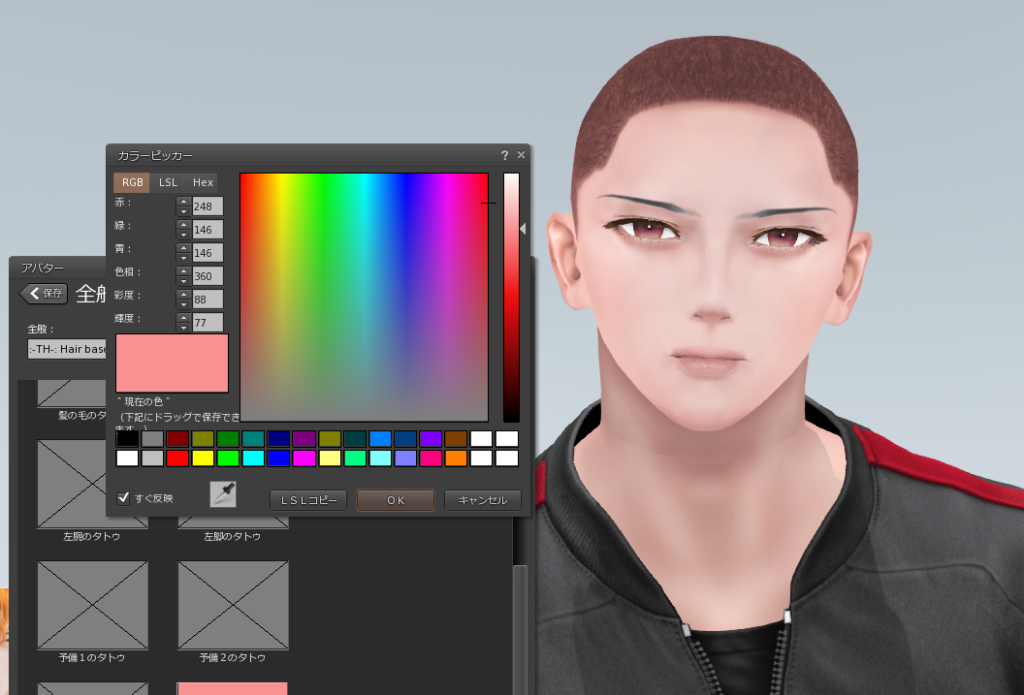Select the RGB tab
1024x695 pixels.
[132, 182]
